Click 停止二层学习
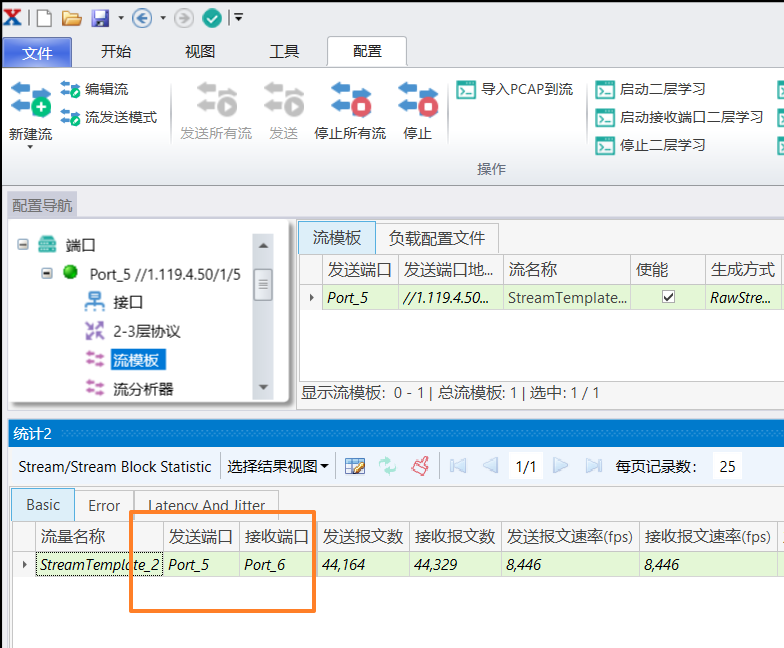 (650, 146)
